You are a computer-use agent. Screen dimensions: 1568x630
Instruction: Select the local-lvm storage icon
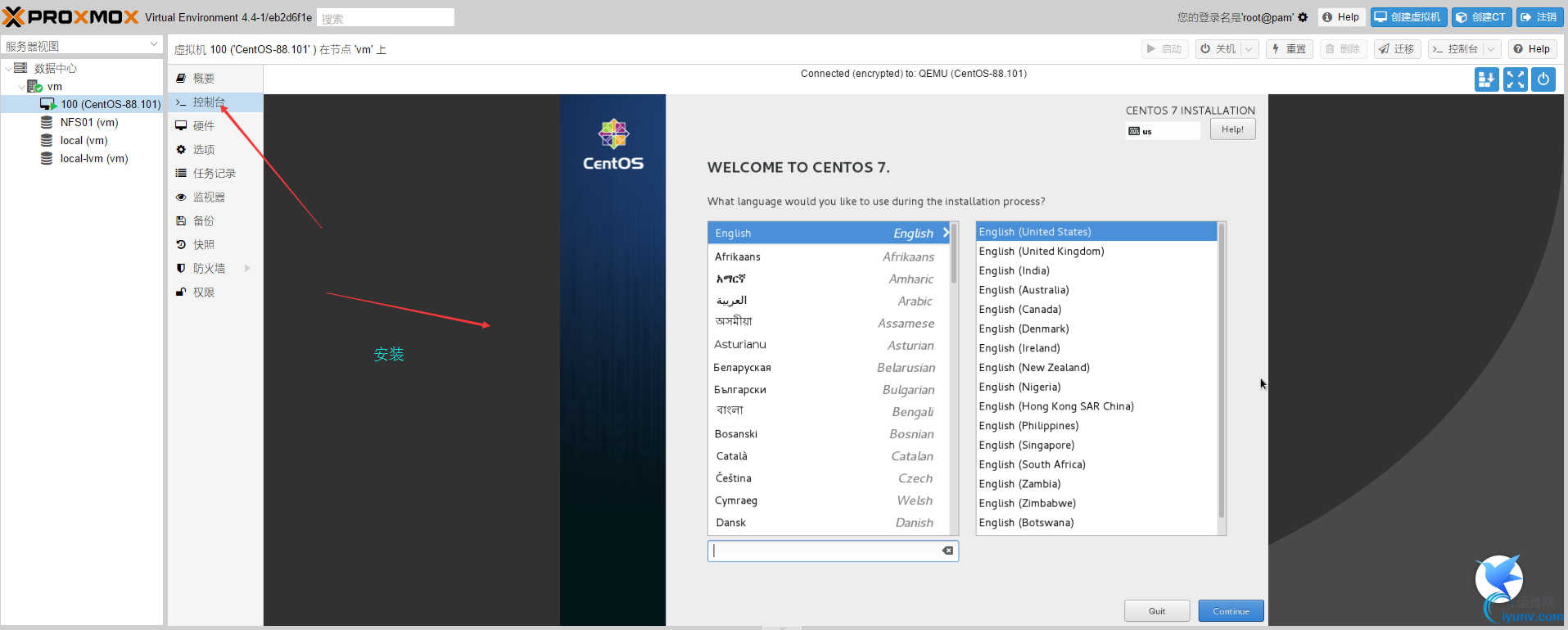(47, 158)
